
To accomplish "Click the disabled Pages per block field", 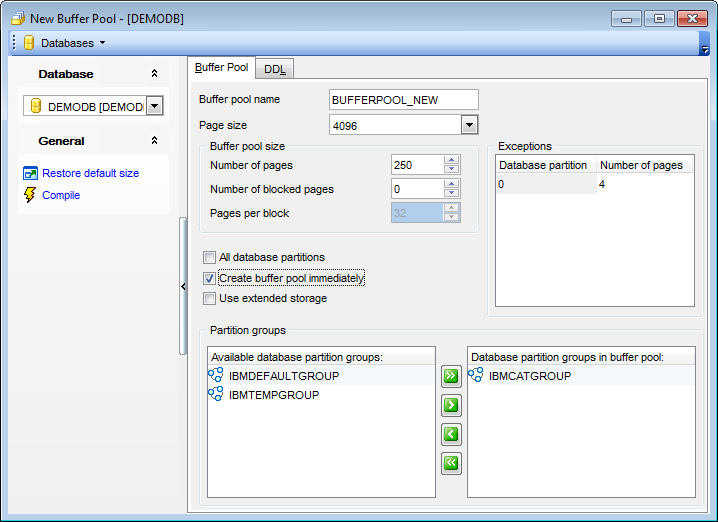I will coord(418,213).
